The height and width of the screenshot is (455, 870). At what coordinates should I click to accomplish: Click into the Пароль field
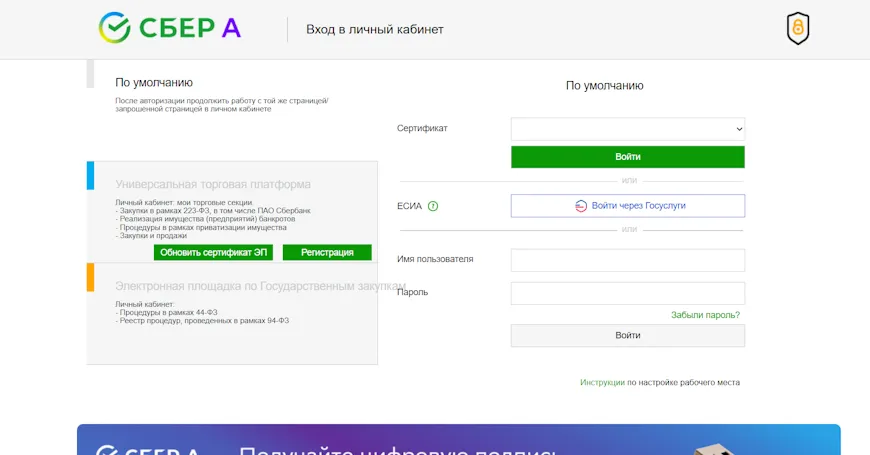[627, 293]
